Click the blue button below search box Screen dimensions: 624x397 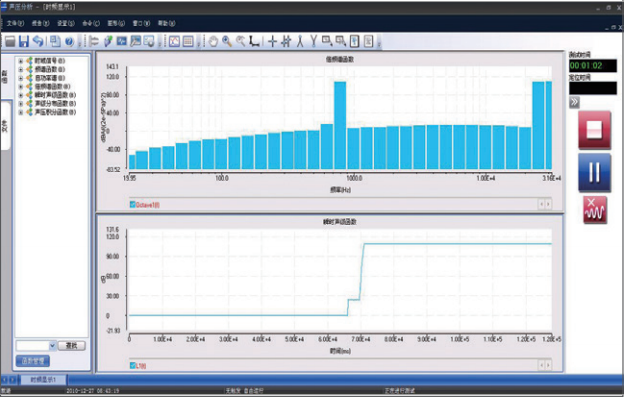(33, 361)
